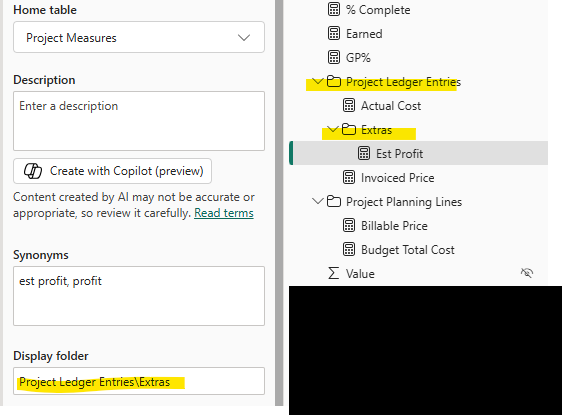Click the Budget Total Cost calculator icon
This screenshot has height=415, width=563.
click(349, 250)
